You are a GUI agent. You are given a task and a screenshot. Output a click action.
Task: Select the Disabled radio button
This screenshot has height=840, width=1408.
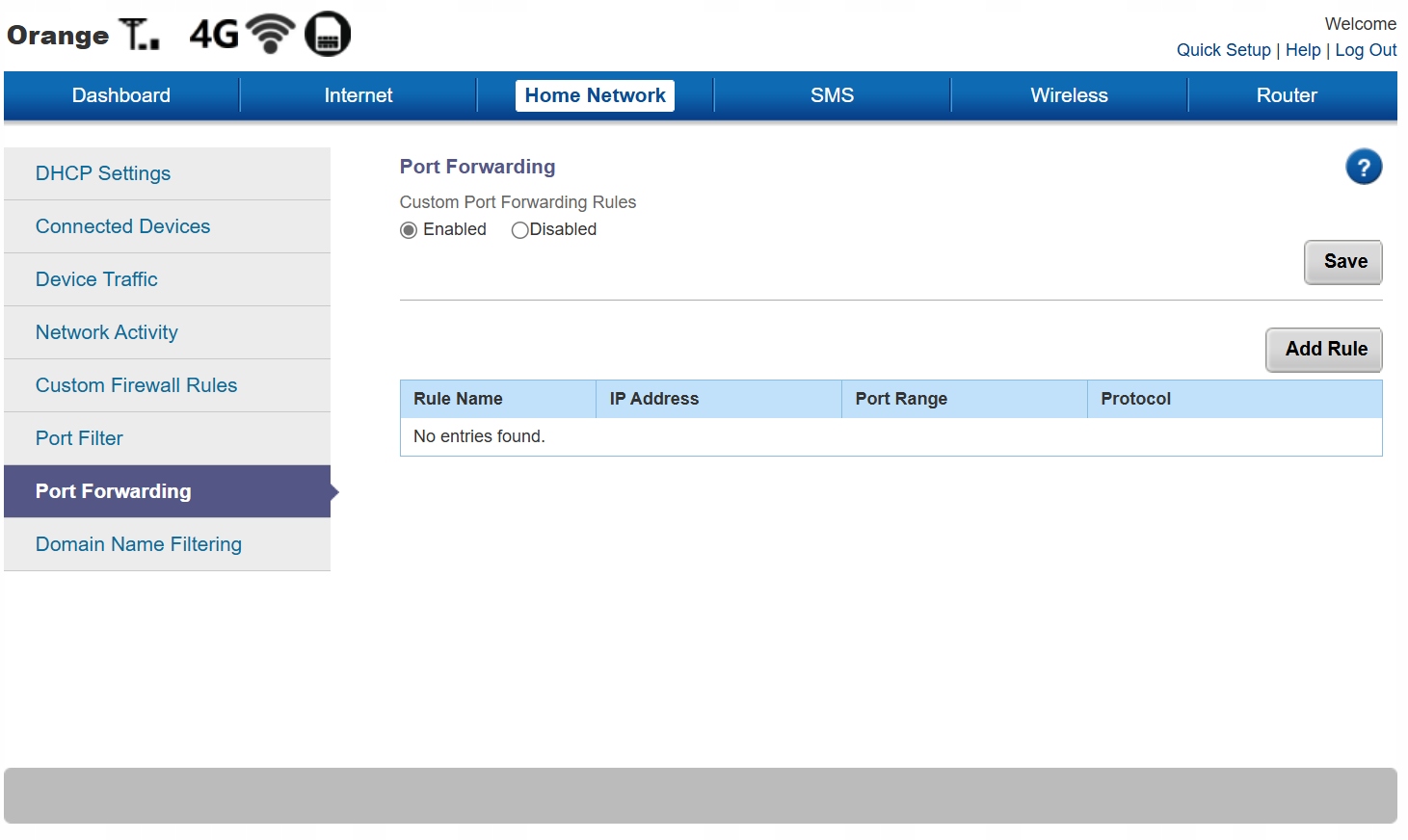click(519, 230)
